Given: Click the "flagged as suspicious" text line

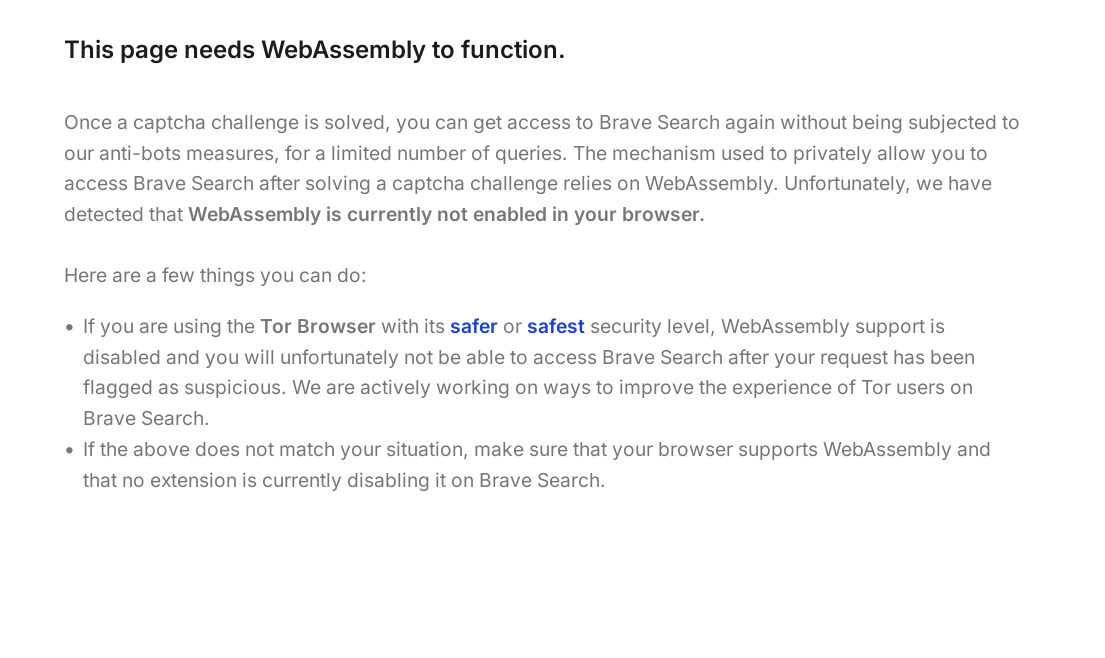Looking at the screenshot, I should [x=528, y=388].
